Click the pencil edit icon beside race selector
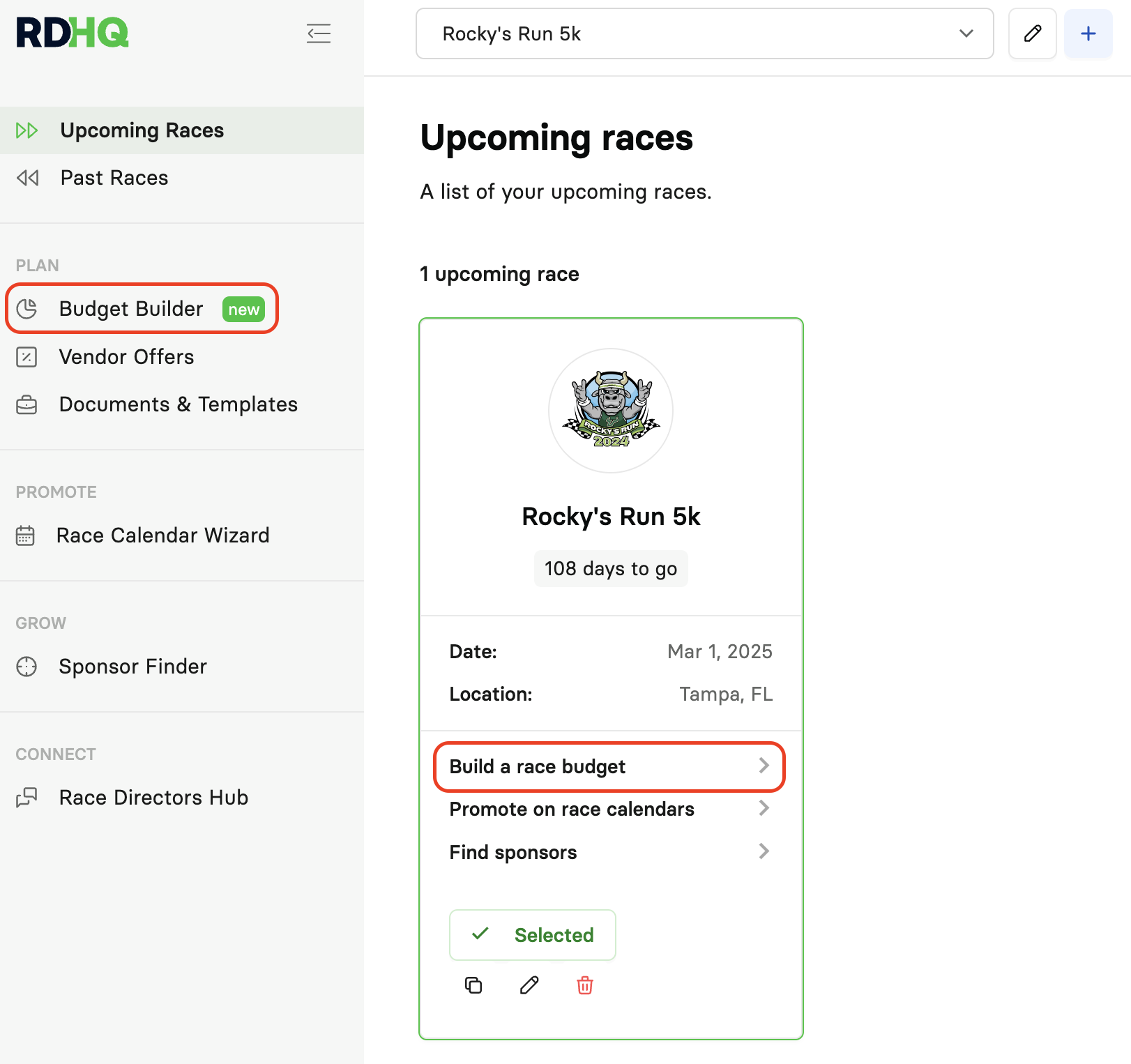Screen dimensions: 1131x1064 (1032, 33)
